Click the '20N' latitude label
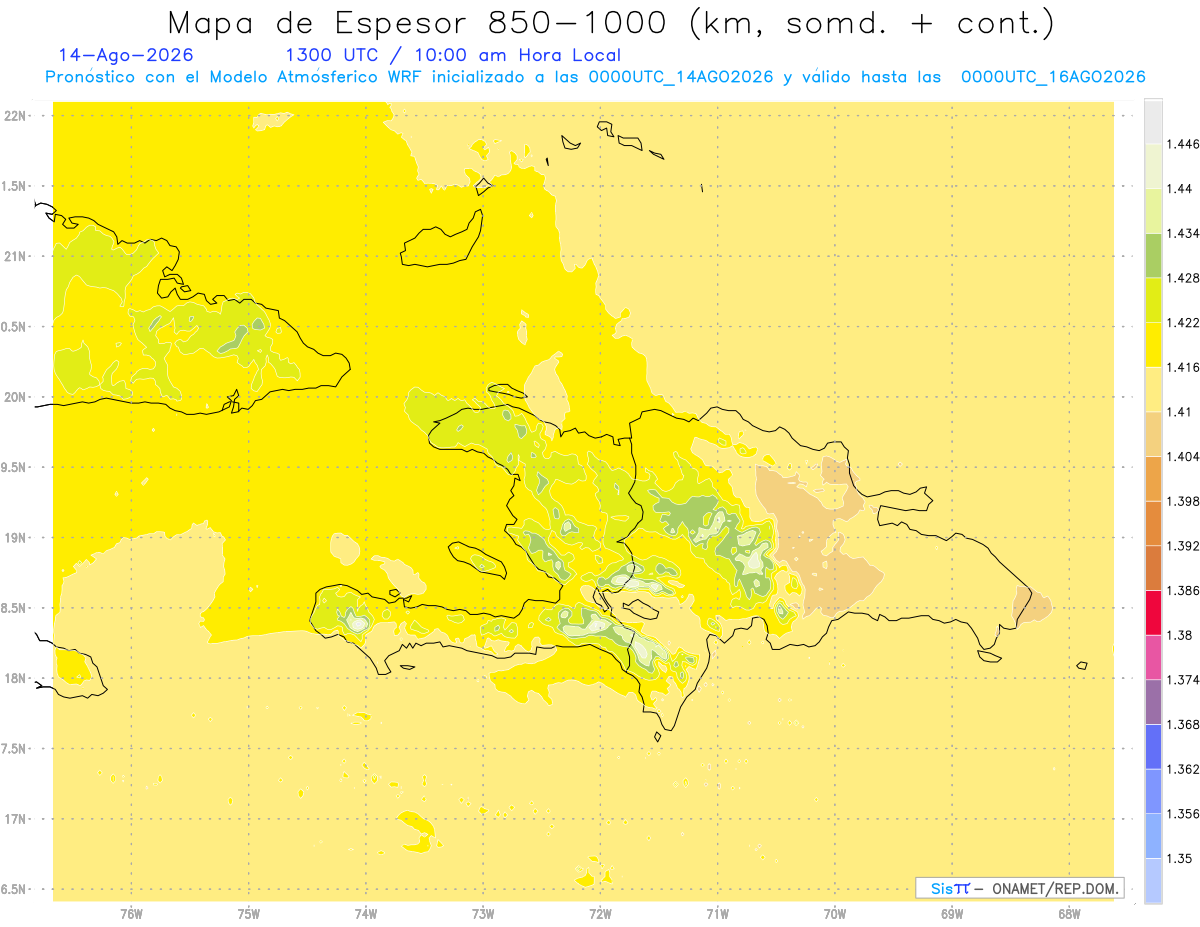The width and height of the screenshot is (1200, 927). coord(17,397)
